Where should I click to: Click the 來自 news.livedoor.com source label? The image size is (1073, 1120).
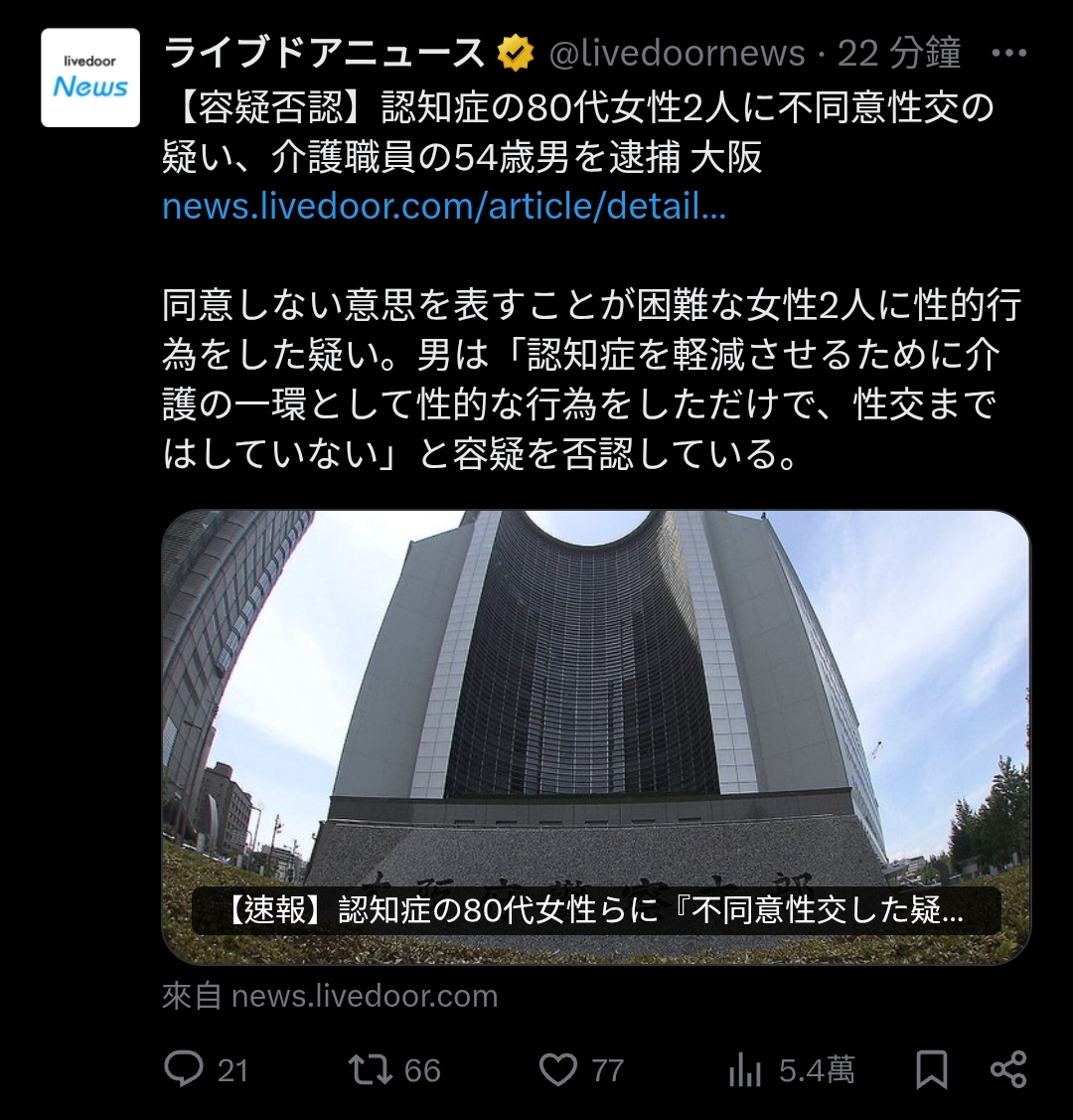tap(330, 996)
